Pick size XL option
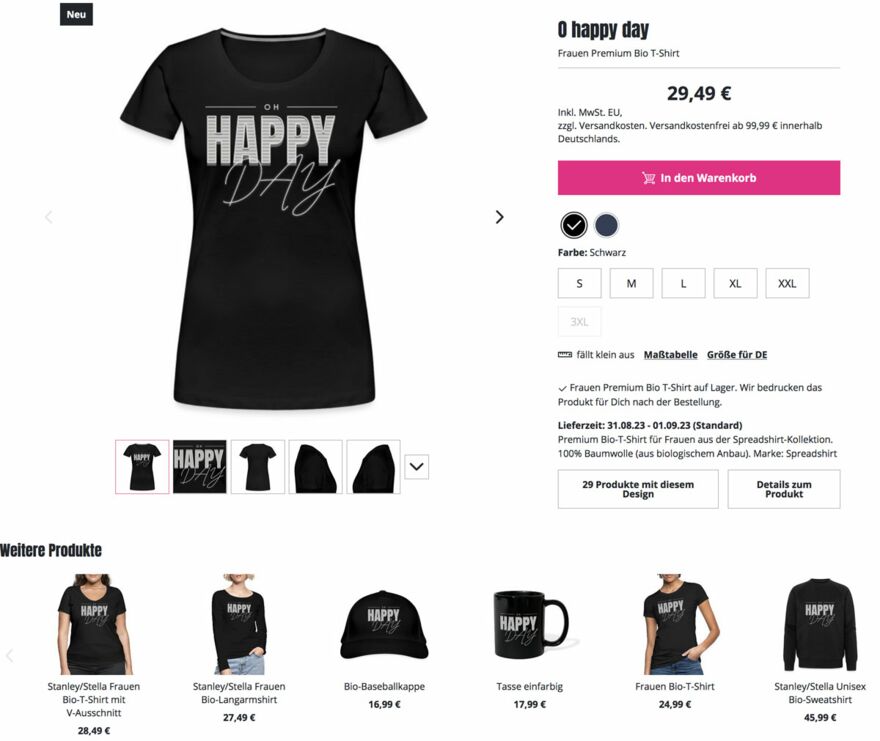 pos(735,283)
